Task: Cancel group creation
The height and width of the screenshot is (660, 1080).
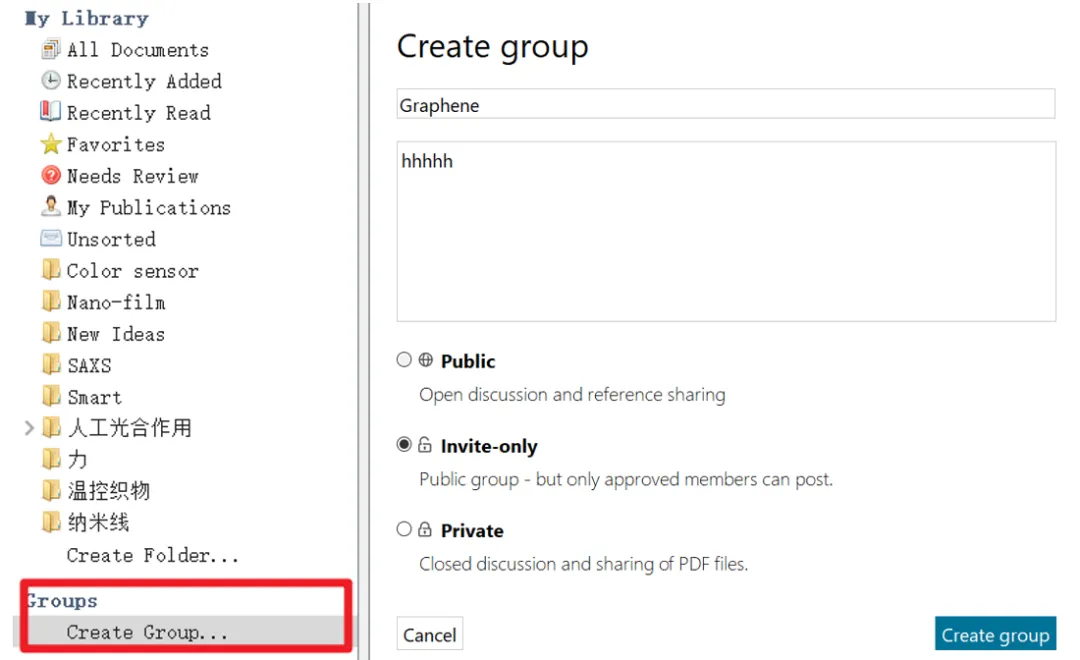Action: (x=429, y=635)
